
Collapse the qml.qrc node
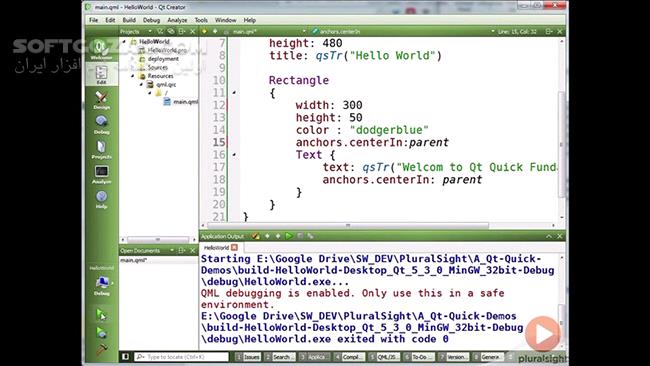point(141,85)
